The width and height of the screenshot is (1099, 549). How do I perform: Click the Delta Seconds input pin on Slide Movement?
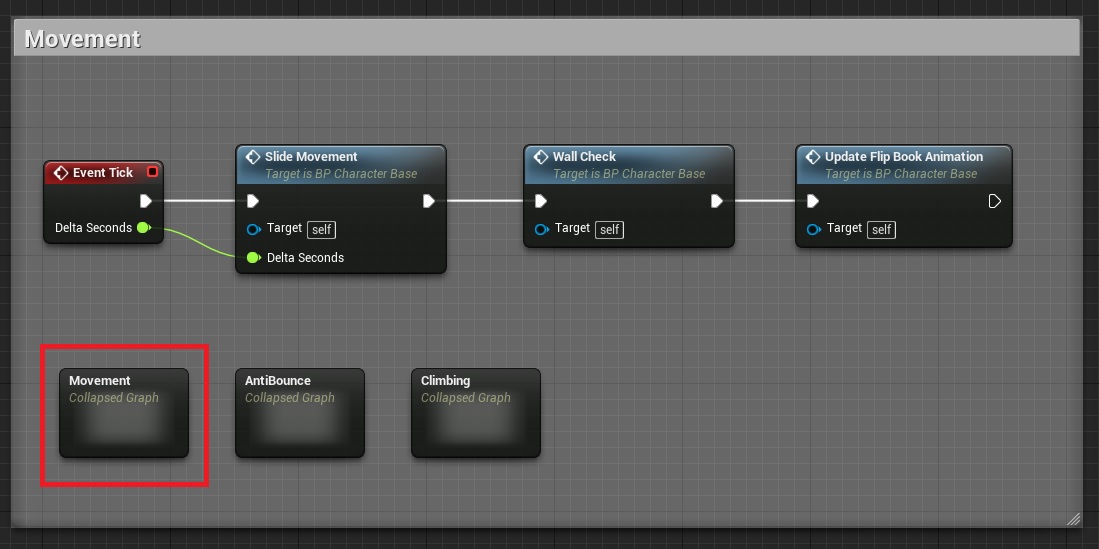[x=254, y=258]
